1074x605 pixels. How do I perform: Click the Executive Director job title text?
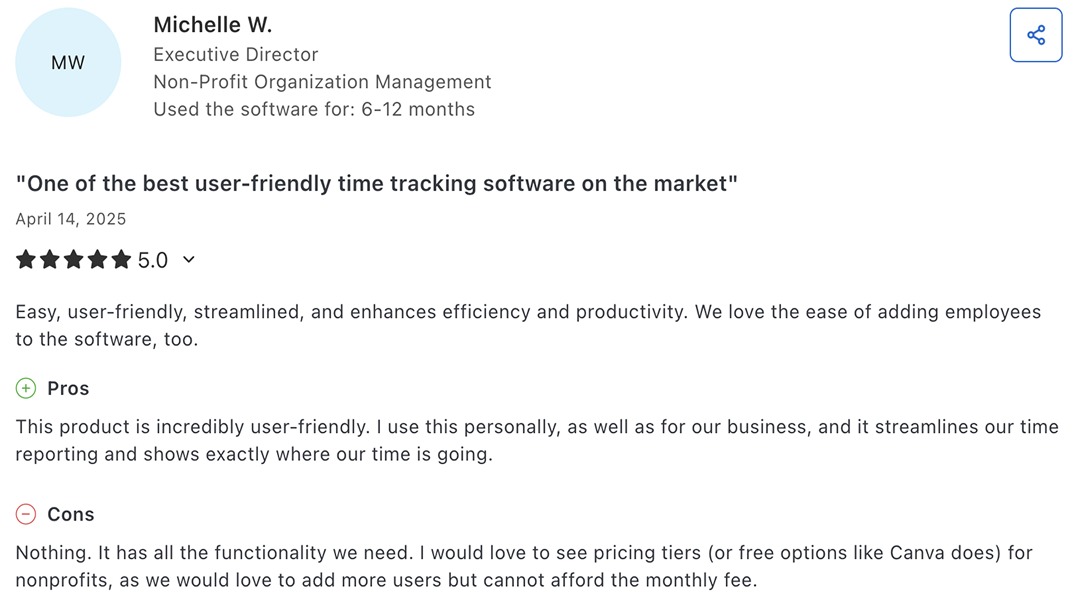click(x=235, y=55)
